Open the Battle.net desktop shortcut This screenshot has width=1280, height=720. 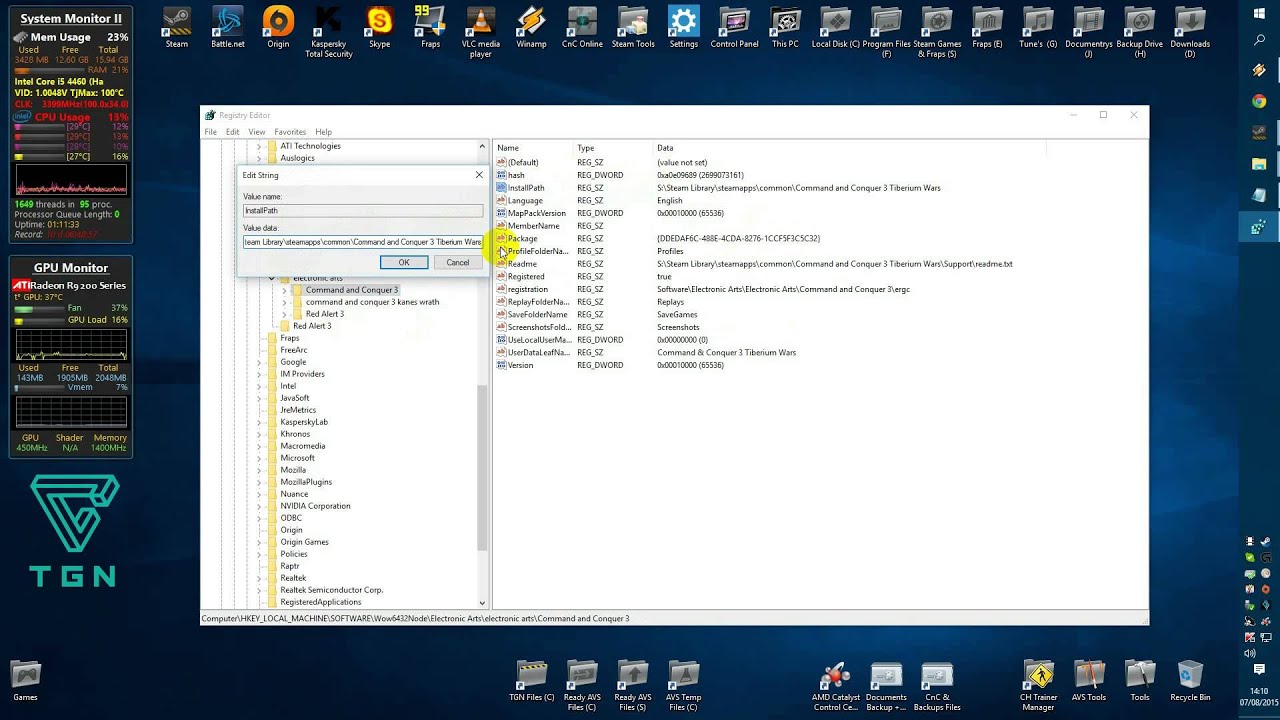[x=228, y=27]
